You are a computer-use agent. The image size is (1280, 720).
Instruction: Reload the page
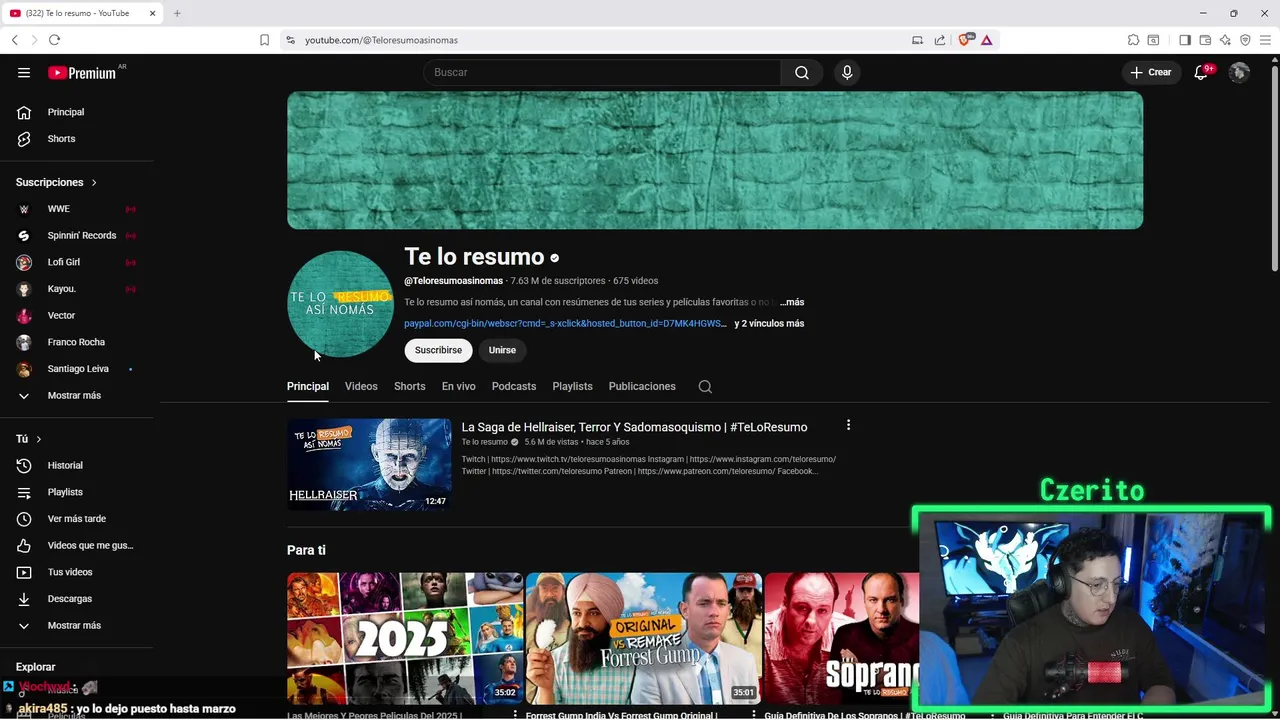coord(54,40)
